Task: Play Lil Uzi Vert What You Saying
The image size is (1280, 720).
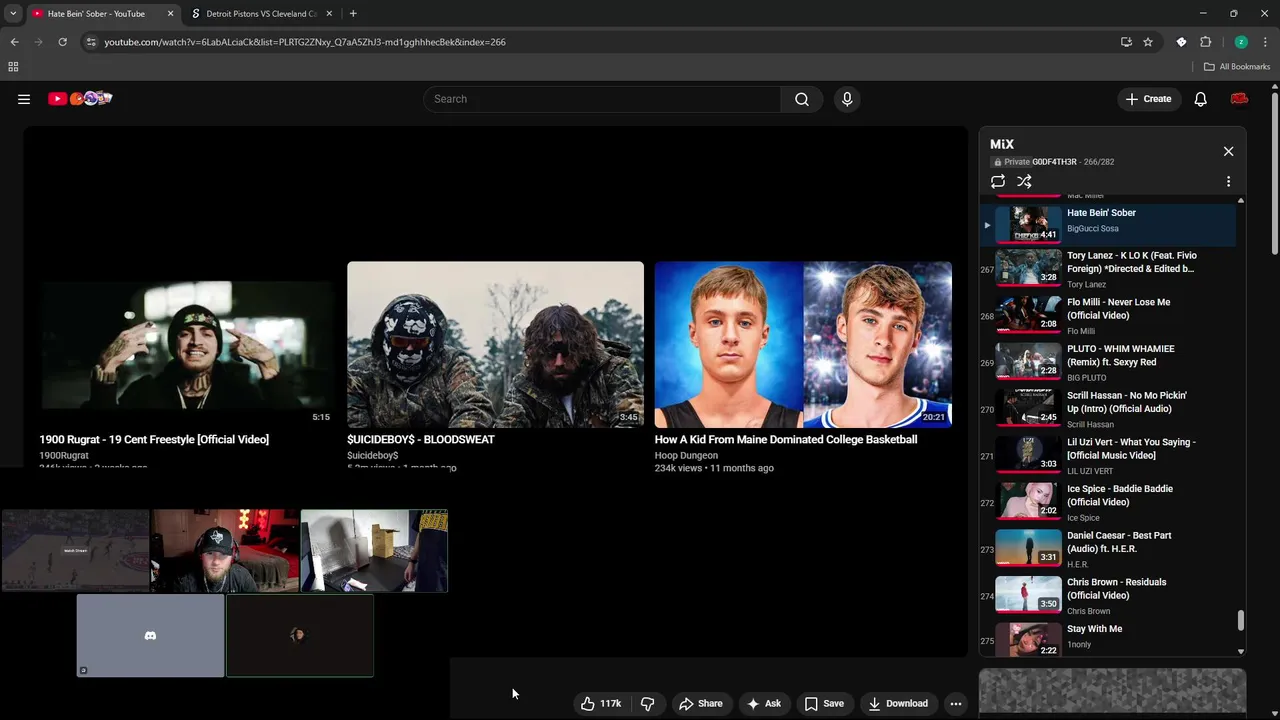Action: click(x=1108, y=456)
